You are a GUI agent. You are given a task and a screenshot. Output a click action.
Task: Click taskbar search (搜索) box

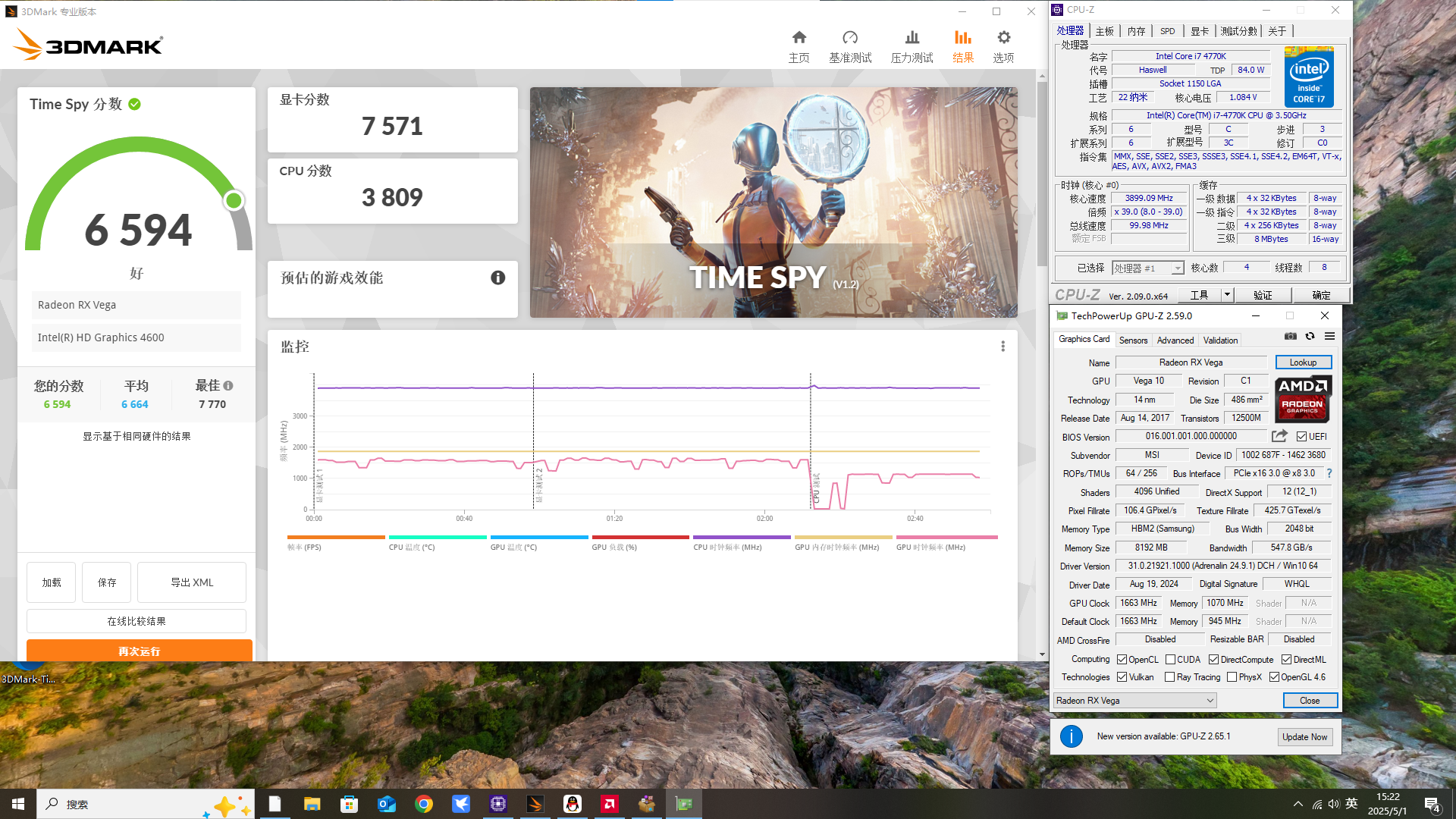point(146,804)
